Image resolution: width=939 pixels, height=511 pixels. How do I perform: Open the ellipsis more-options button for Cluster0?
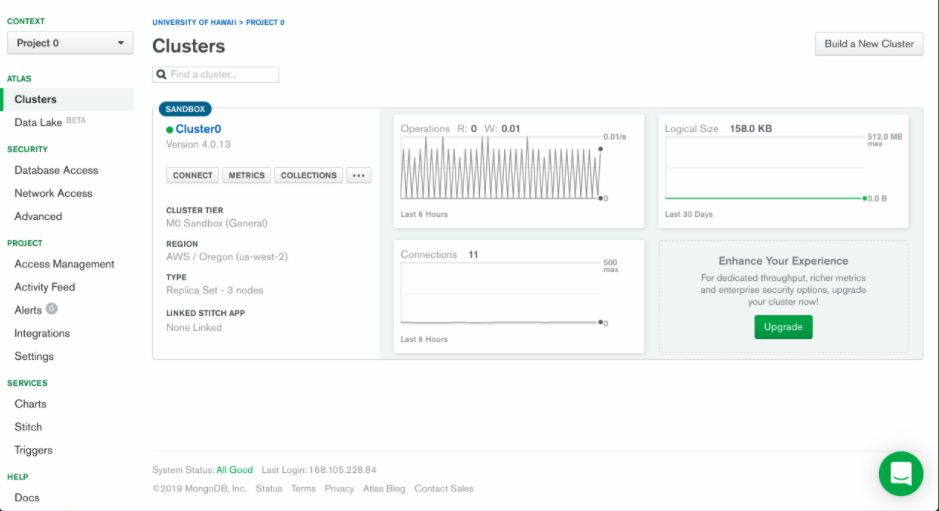tap(359, 176)
